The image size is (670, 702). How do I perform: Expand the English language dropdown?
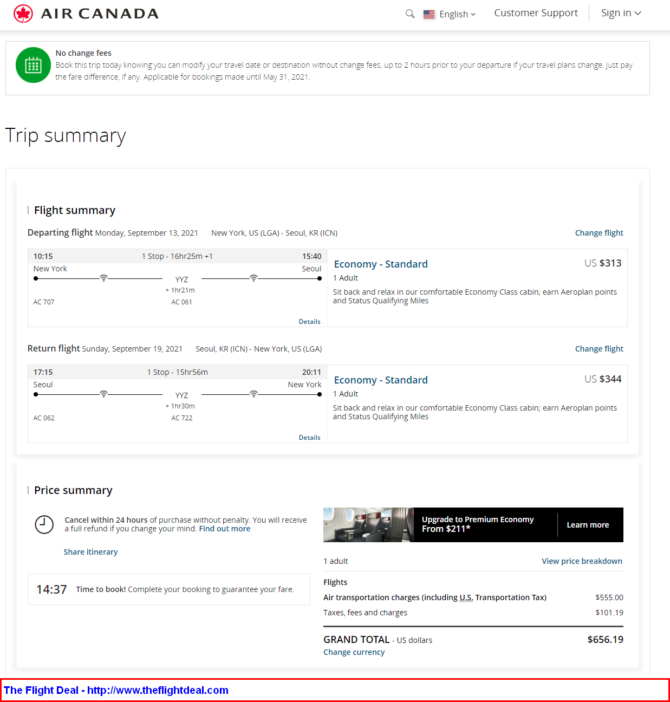457,14
